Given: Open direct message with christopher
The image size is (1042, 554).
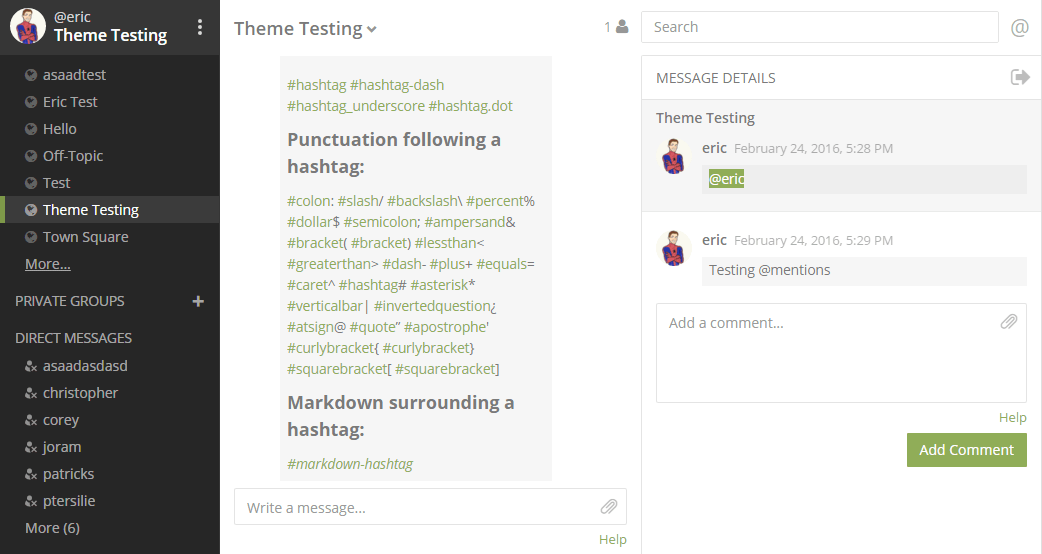Looking at the screenshot, I should [80, 393].
